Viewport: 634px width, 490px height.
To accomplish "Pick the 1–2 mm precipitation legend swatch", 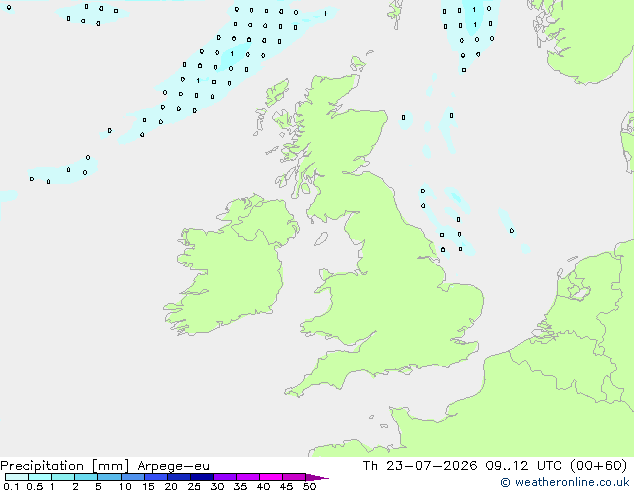I will [63, 477].
